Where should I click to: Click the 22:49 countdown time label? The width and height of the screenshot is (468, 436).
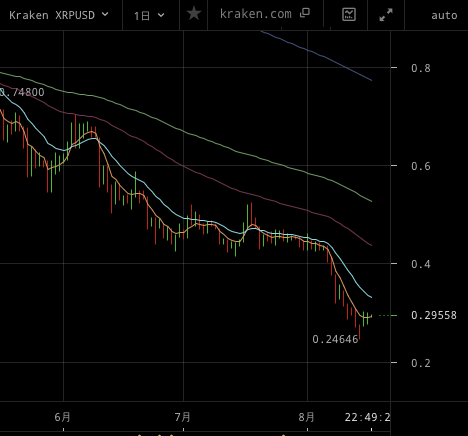[x=367, y=417]
